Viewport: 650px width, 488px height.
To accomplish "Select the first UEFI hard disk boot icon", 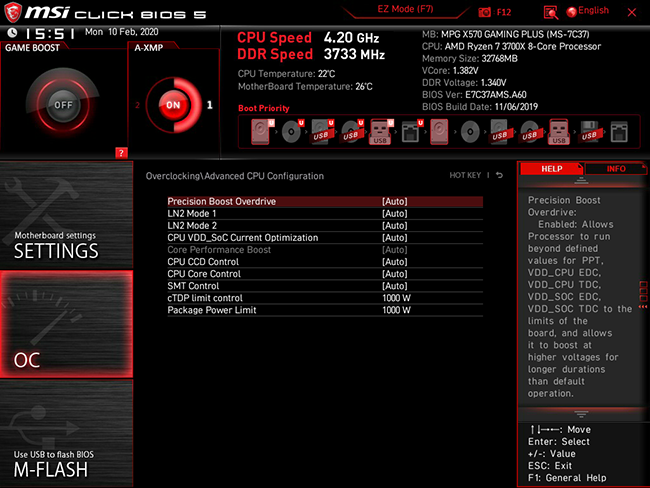I will tap(261, 132).
